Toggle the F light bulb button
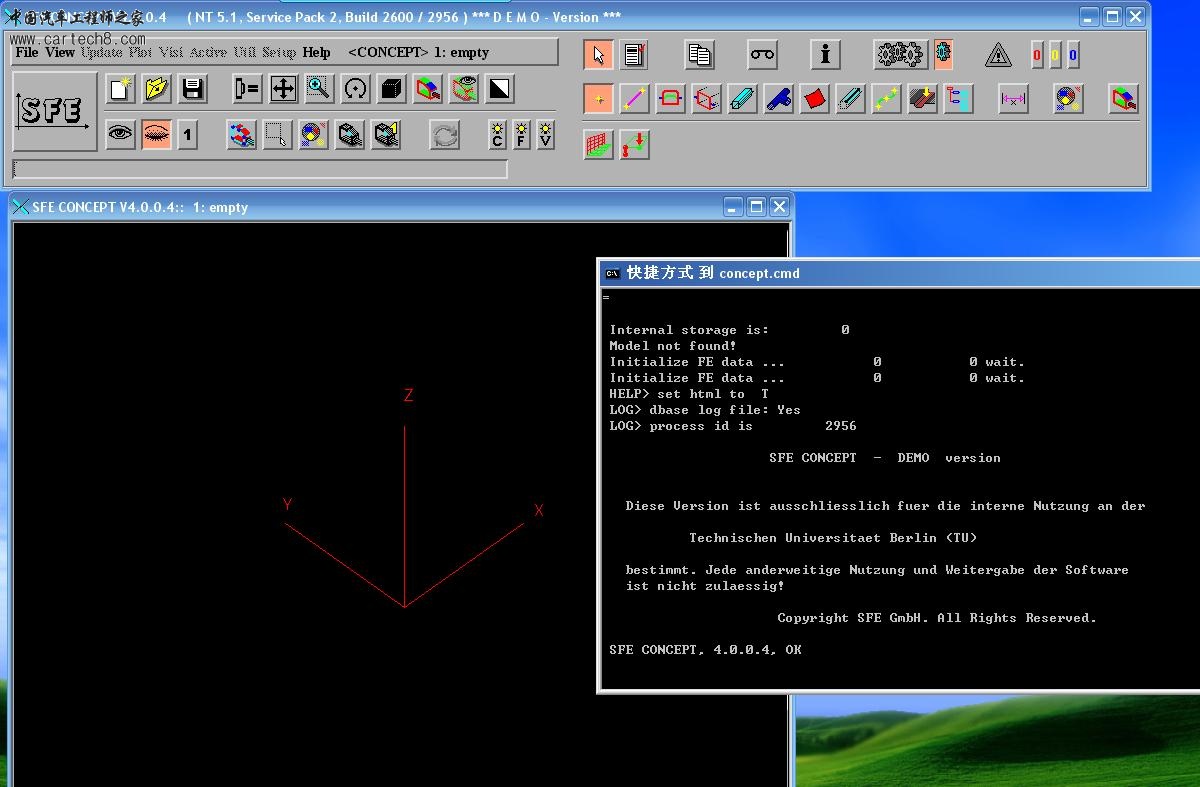The height and width of the screenshot is (787, 1200). (x=521, y=134)
